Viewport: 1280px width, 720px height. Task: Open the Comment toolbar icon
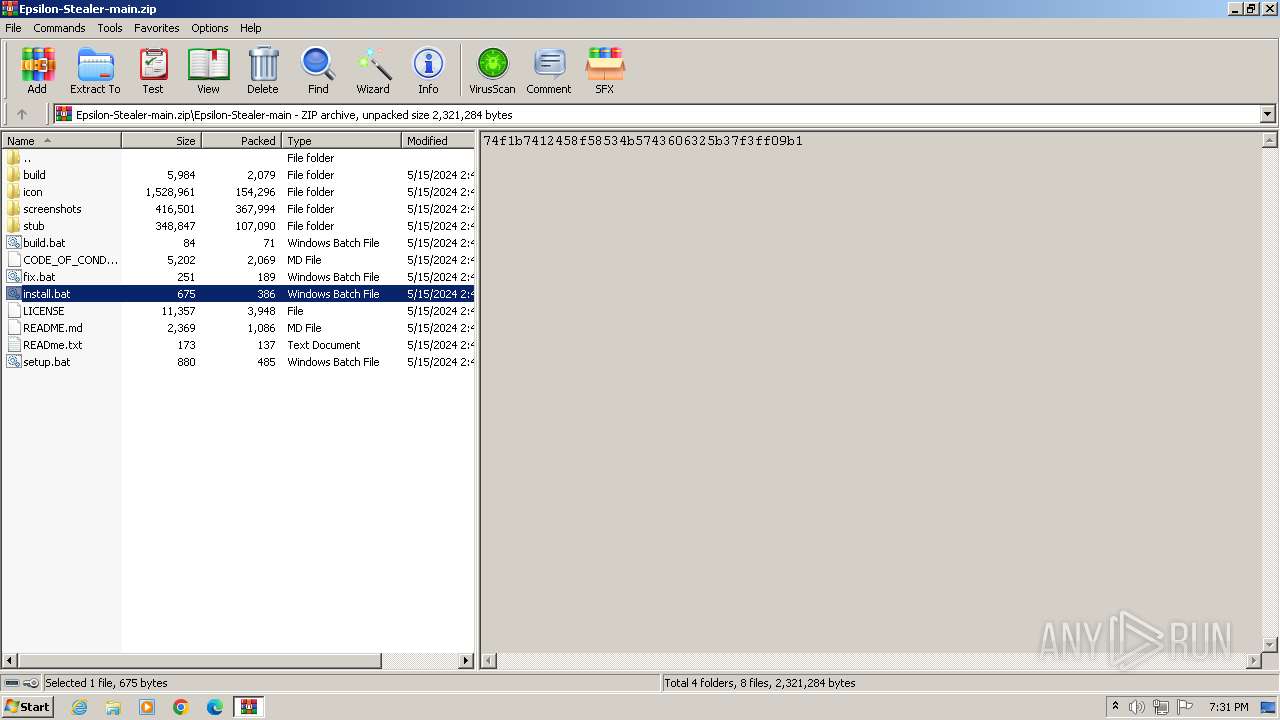point(549,70)
